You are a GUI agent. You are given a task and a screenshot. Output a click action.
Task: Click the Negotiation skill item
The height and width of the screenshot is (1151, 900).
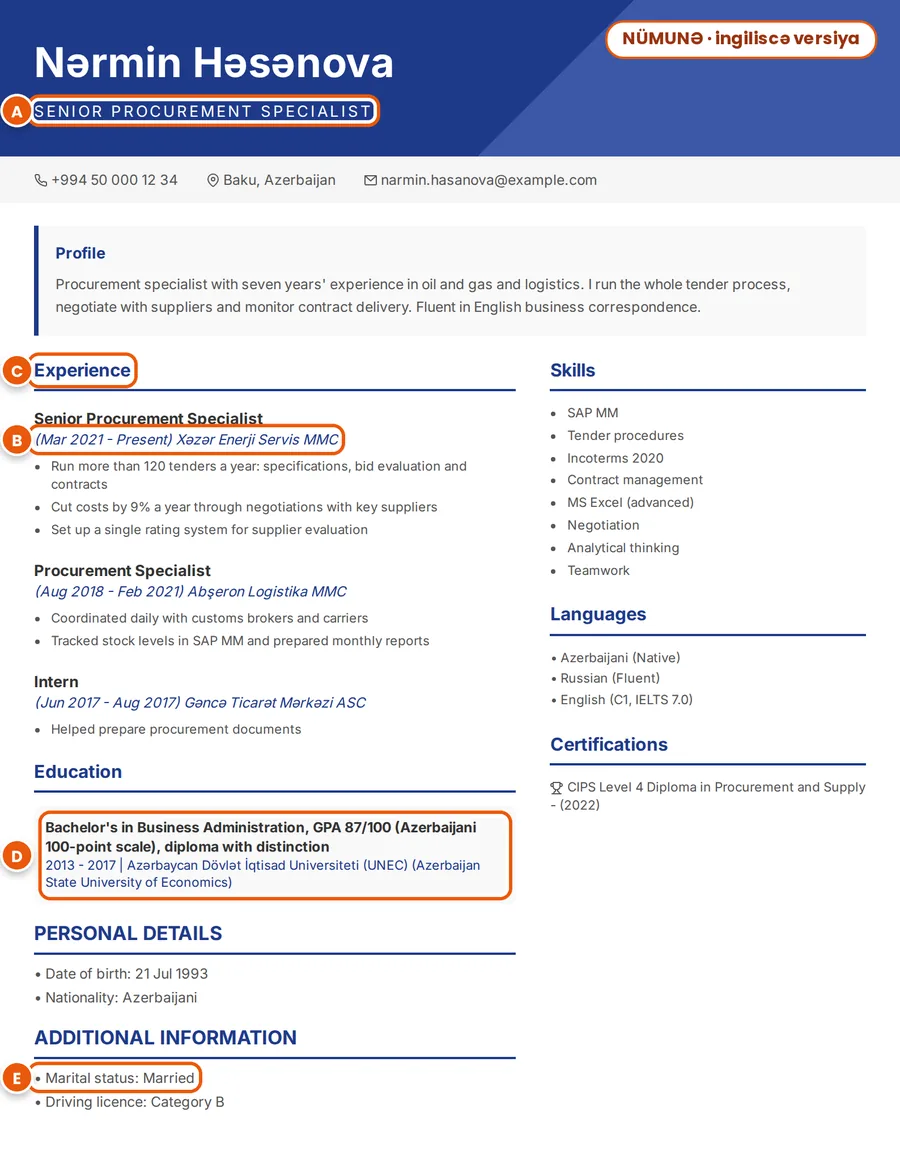603,526
